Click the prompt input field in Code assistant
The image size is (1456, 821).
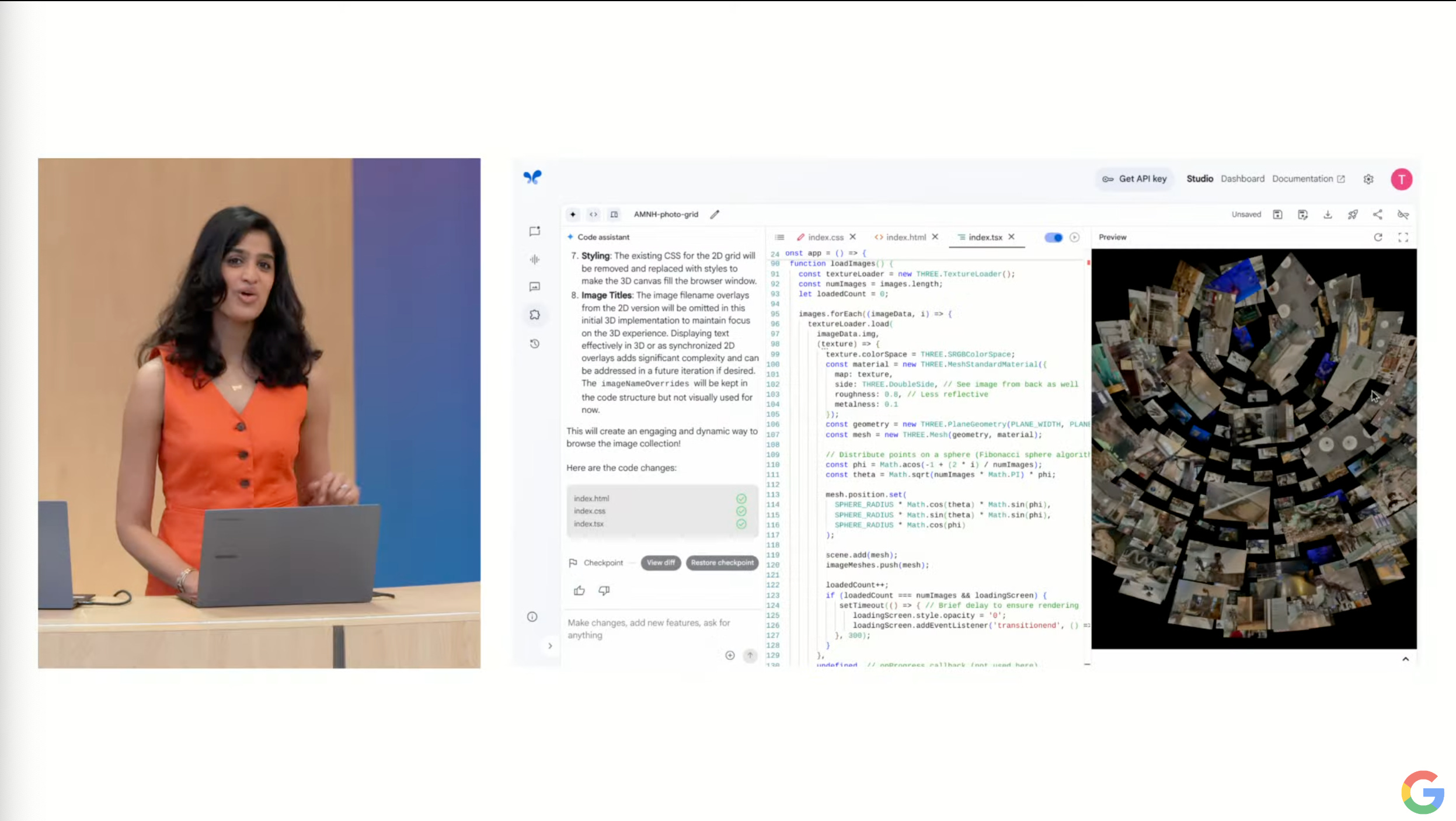(648, 629)
